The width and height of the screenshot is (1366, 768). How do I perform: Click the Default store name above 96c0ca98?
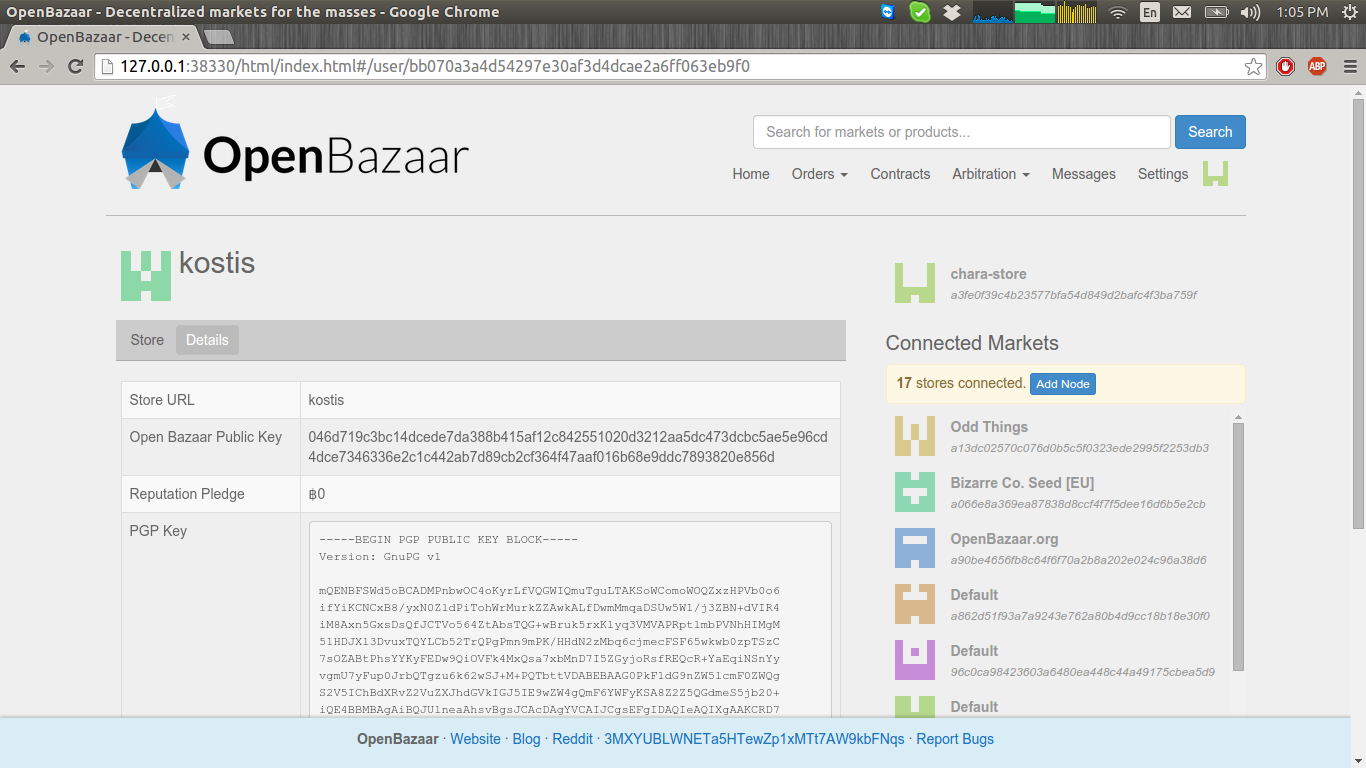[x=974, y=651]
